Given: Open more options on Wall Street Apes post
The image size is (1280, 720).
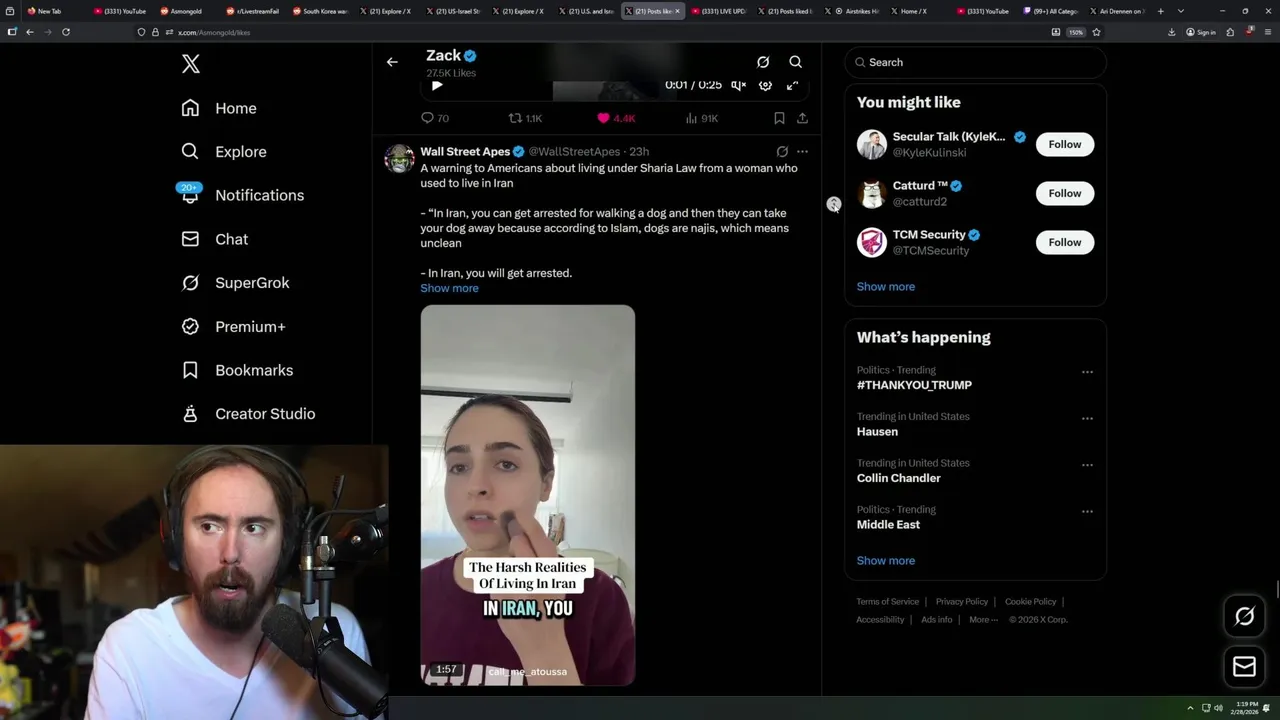Looking at the screenshot, I should coord(802,152).
